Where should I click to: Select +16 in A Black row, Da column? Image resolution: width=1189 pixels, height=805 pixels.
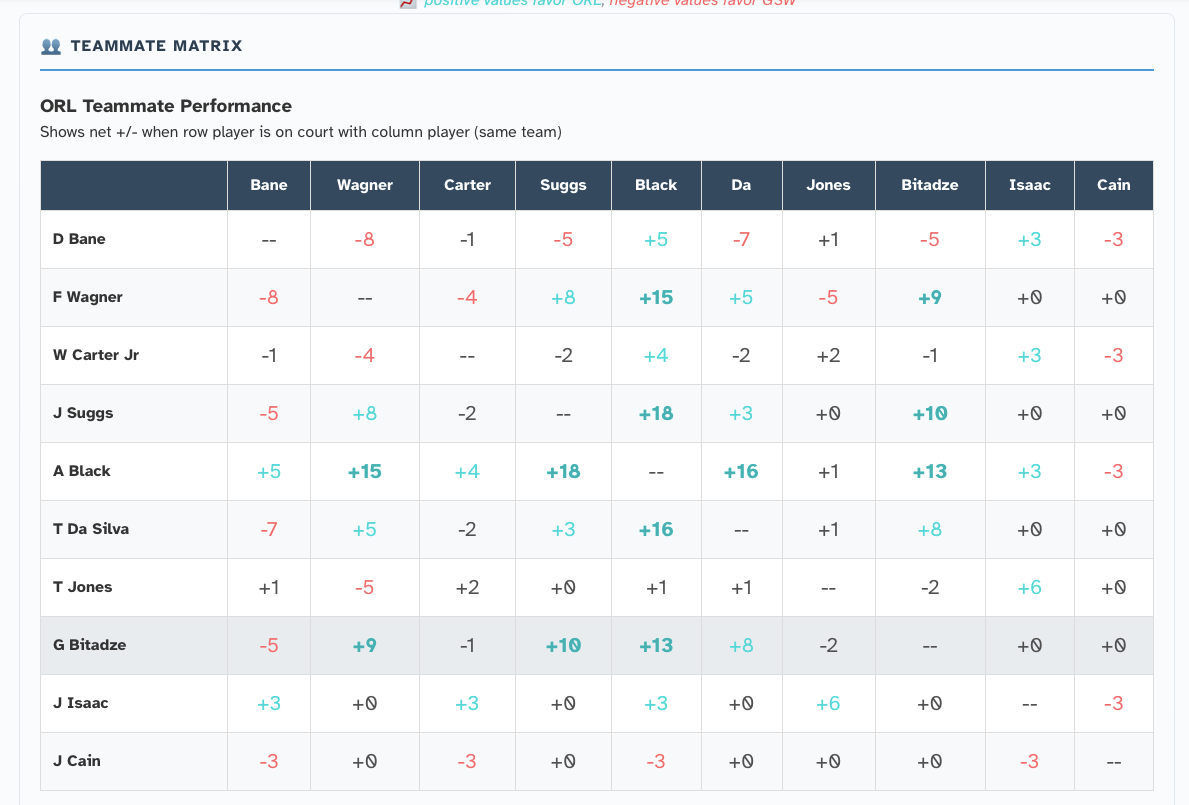coord(742,471)
